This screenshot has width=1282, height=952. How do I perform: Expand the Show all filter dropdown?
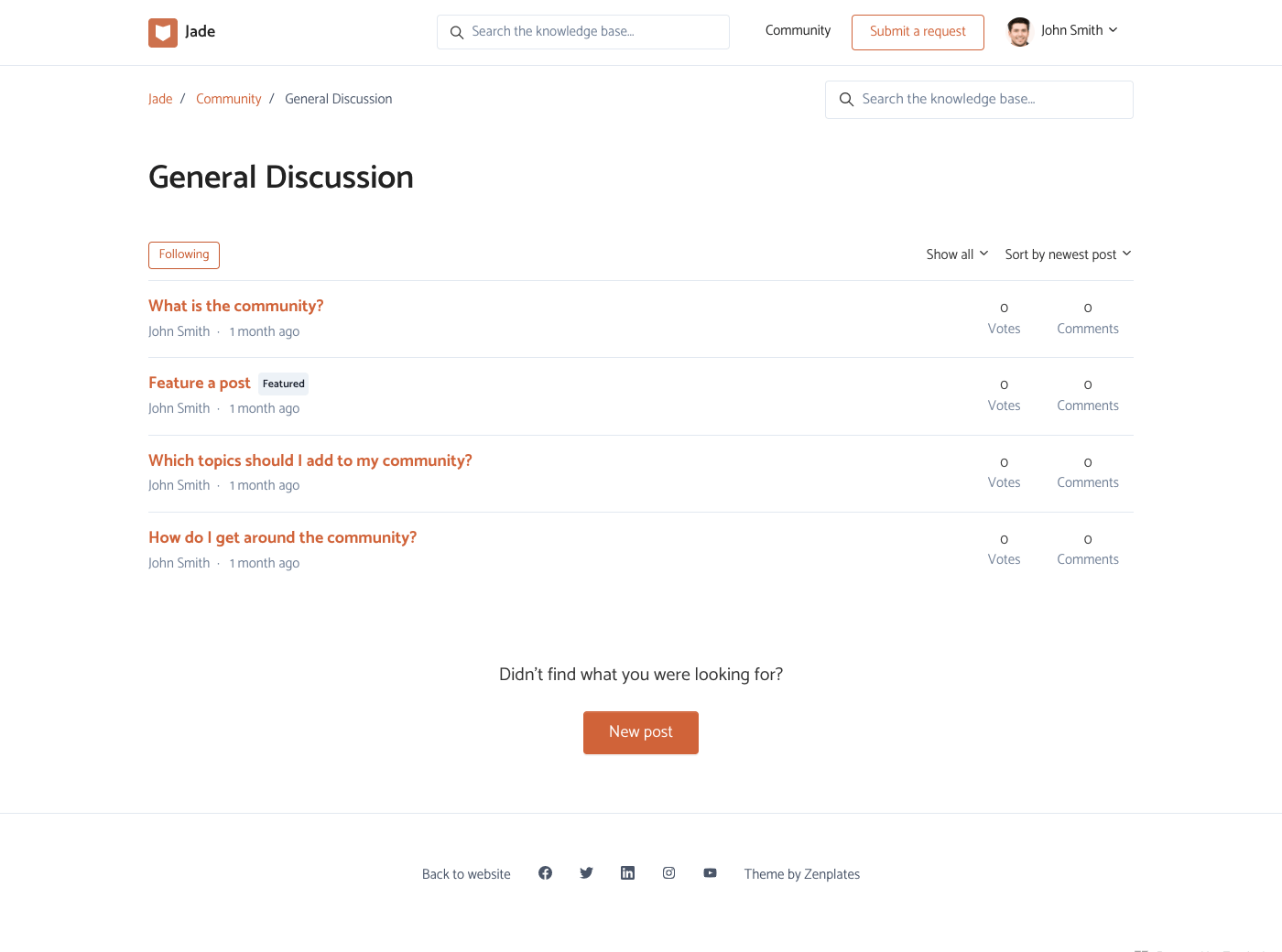pos(956,254)
